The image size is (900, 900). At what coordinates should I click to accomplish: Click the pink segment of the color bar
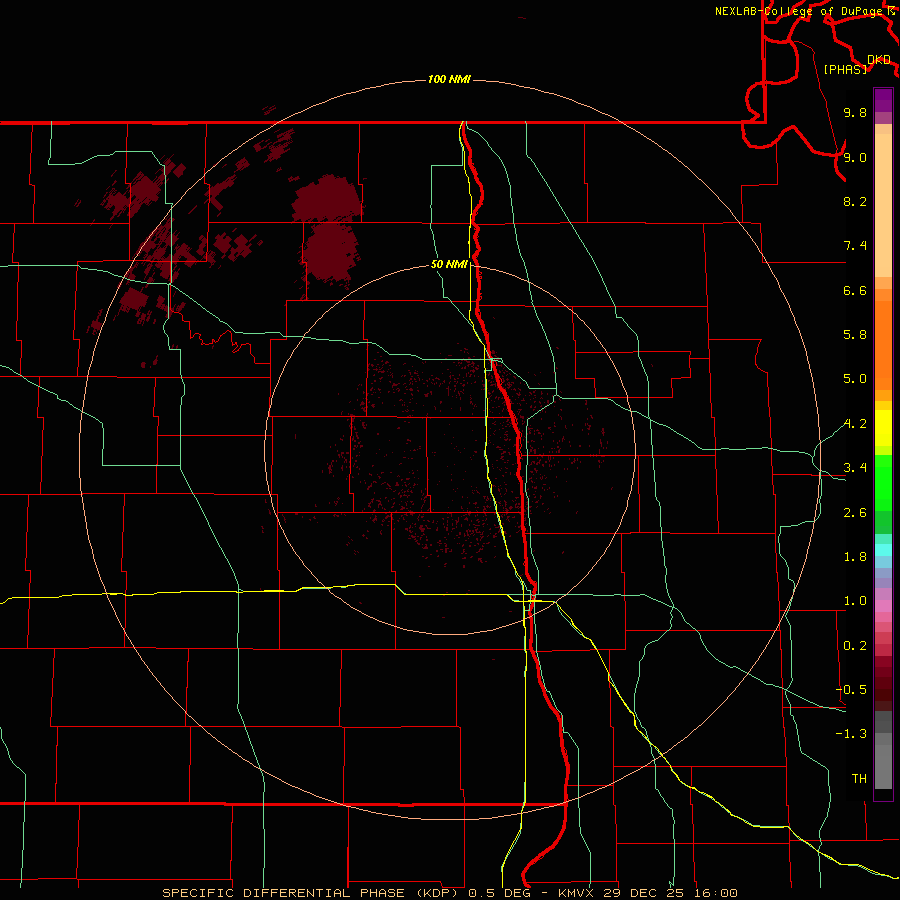click(883, 606)
